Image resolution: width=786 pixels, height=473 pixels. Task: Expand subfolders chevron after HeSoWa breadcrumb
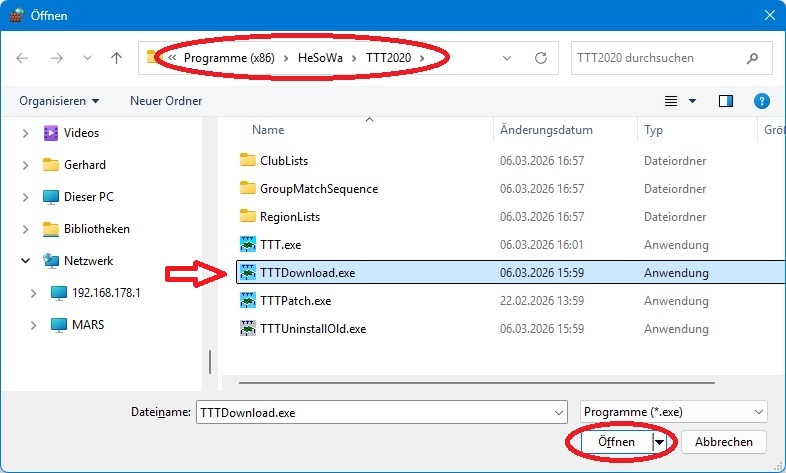tap(354, 58)
